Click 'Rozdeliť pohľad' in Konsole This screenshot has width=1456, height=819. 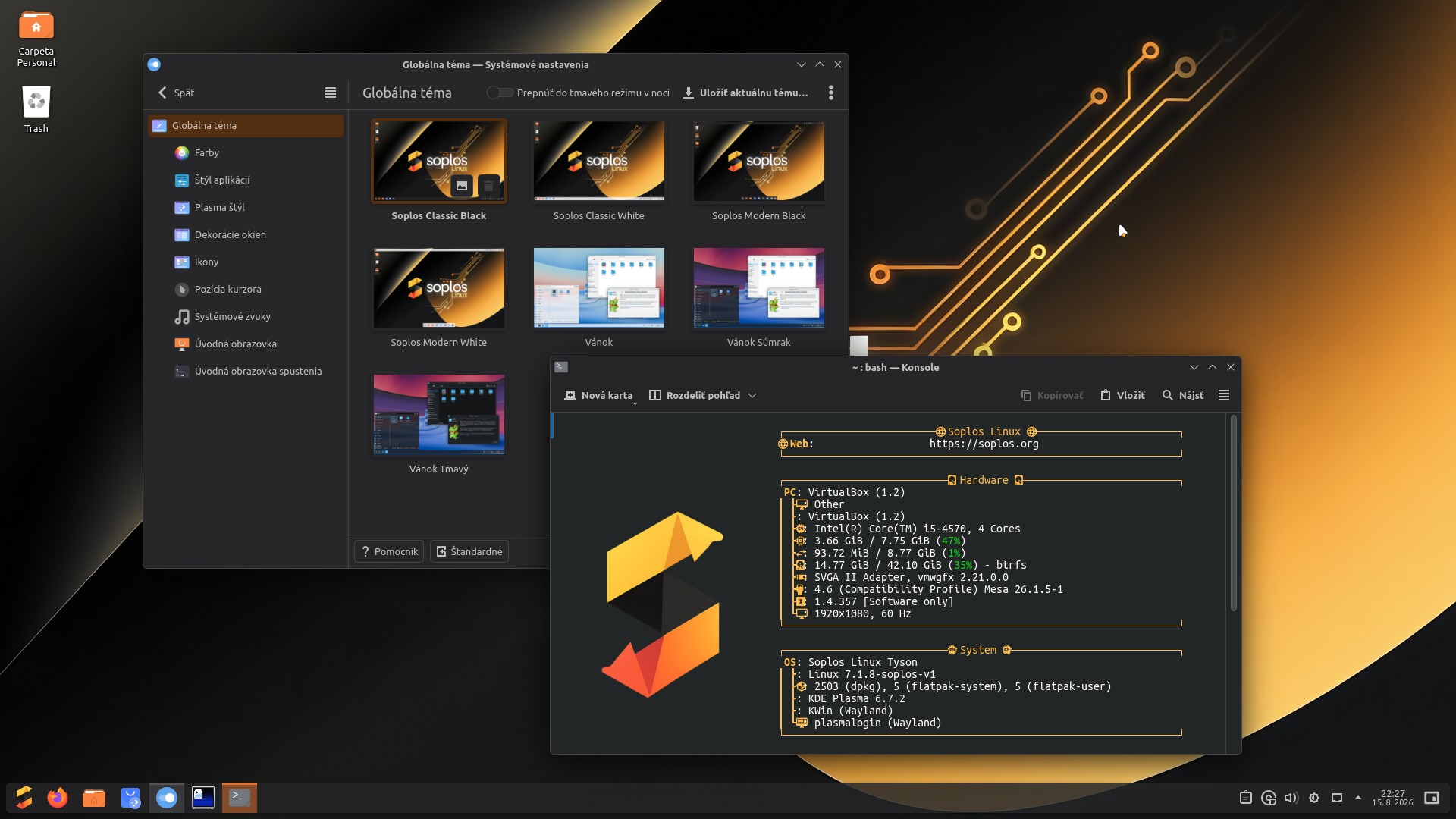[x=695, y=395]
